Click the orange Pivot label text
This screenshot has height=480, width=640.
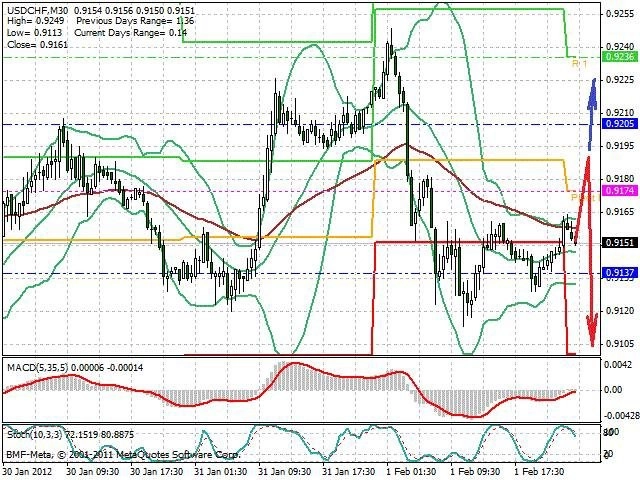tap(584, 198)
